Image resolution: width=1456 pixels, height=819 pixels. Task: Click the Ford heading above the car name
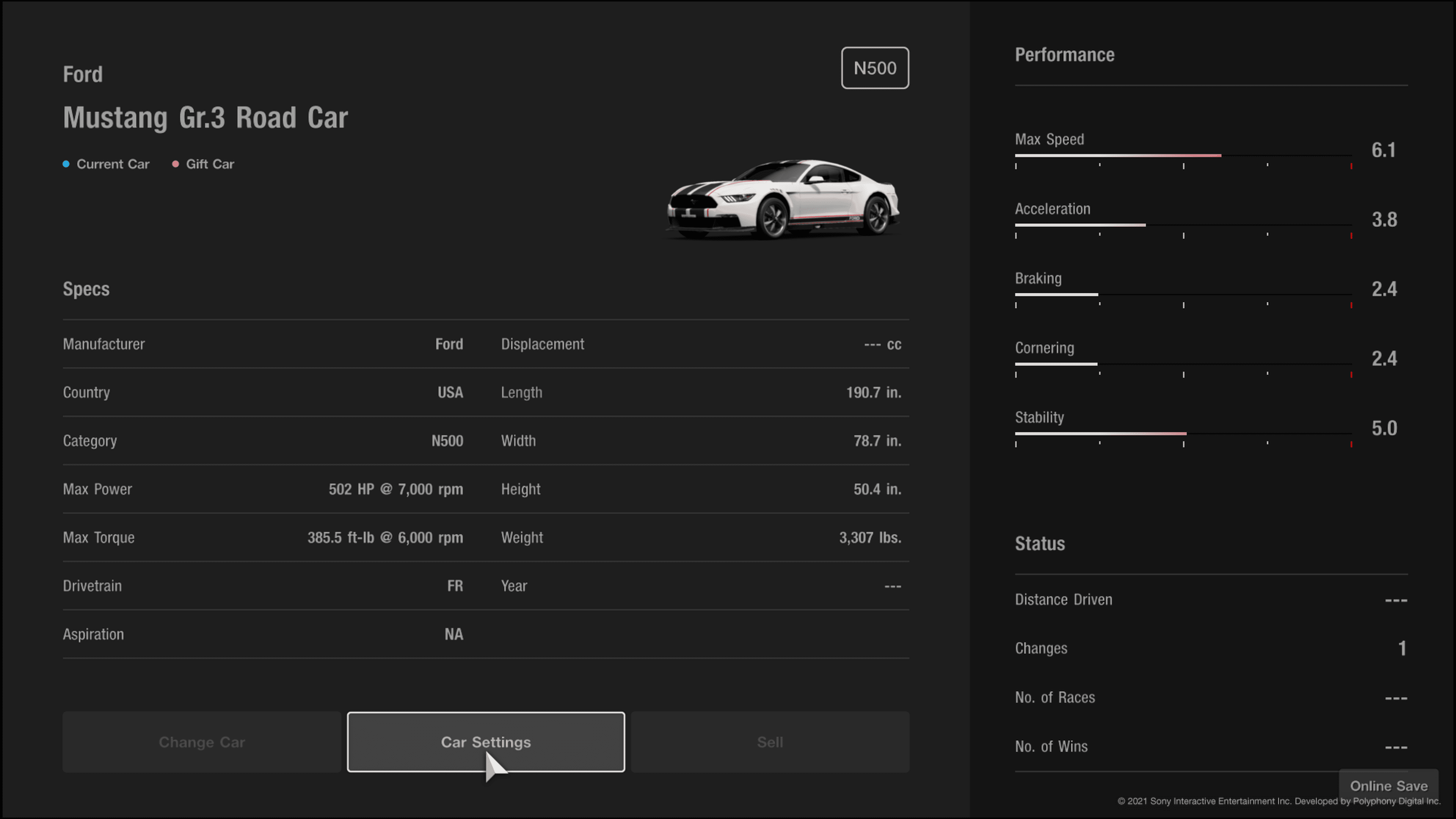83,74
